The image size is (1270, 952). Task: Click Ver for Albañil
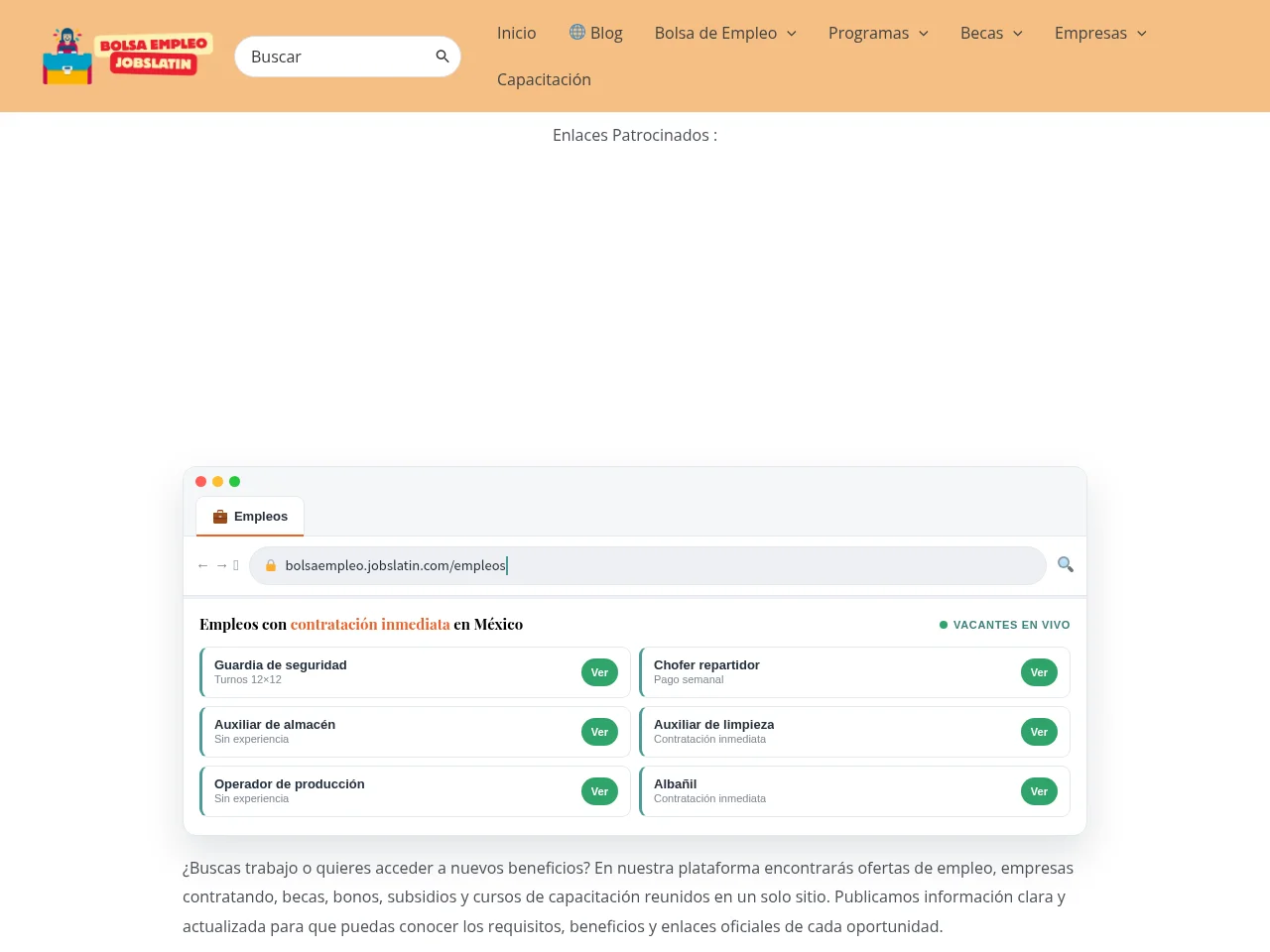pyautogui.click(x=1039, y=791)
